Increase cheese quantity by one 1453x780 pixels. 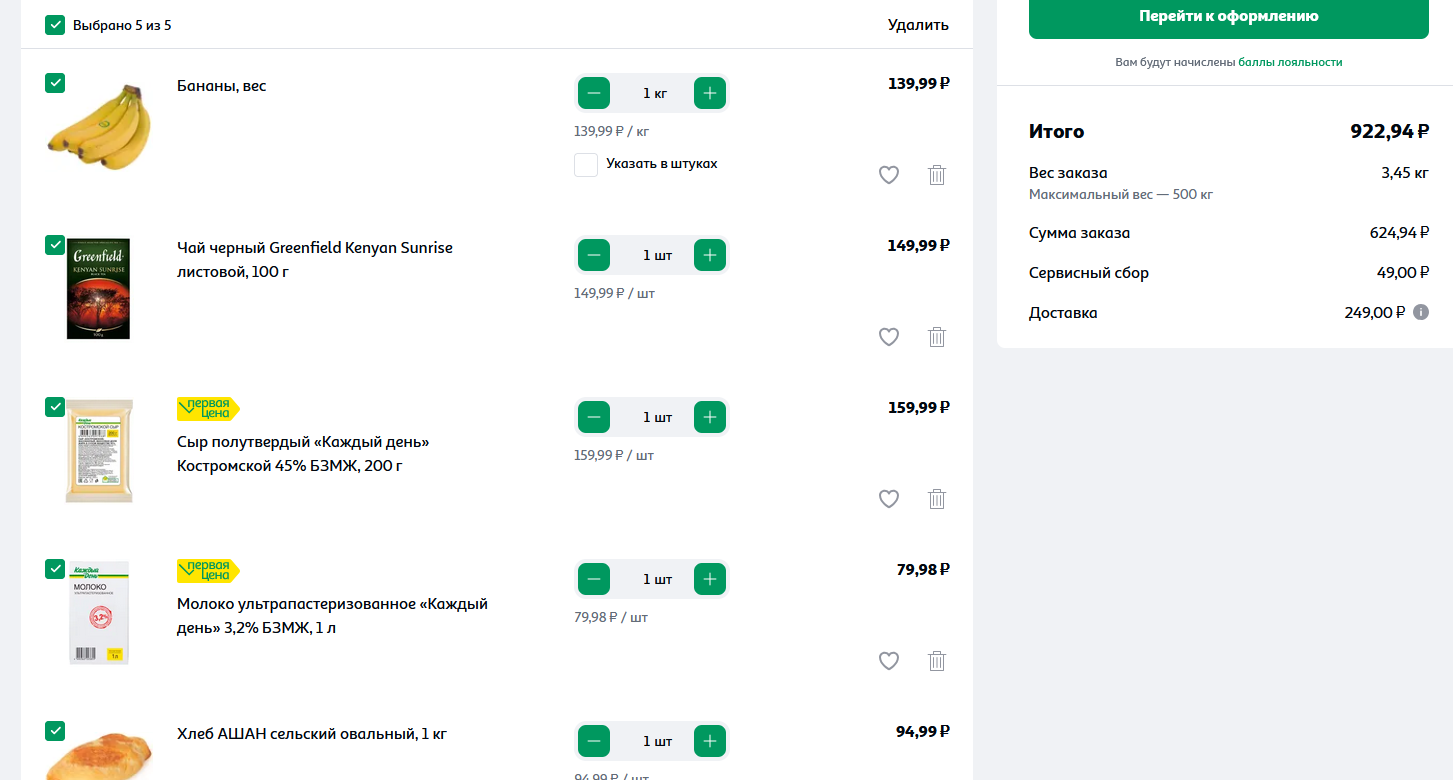(710, 417)
